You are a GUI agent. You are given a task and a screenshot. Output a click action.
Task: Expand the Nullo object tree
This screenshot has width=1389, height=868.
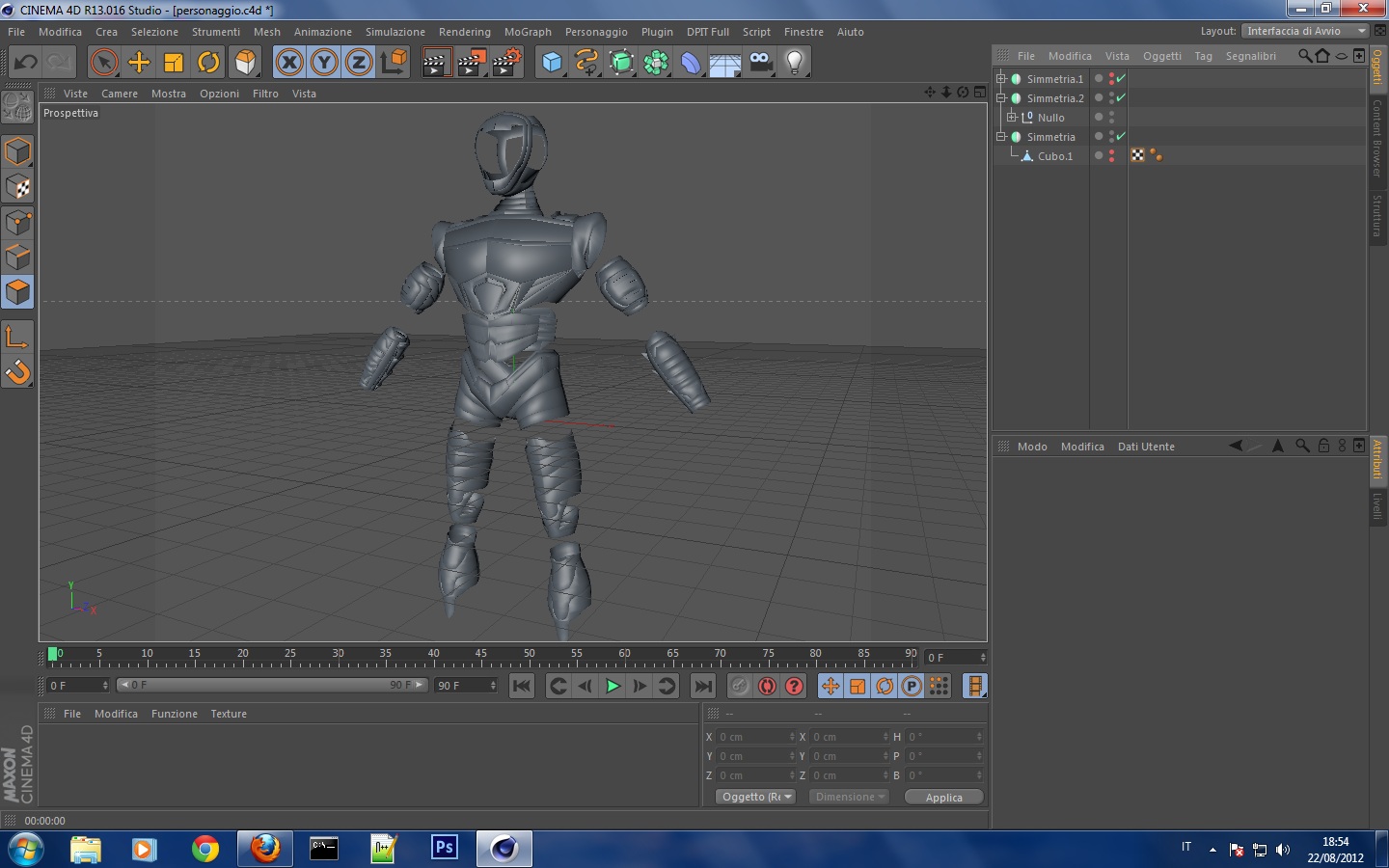point(1012,118)
